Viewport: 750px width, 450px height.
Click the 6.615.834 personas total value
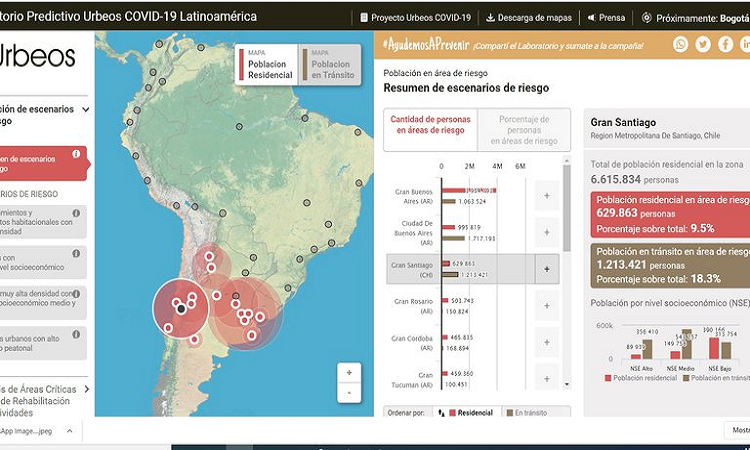(x=634, y=180)
